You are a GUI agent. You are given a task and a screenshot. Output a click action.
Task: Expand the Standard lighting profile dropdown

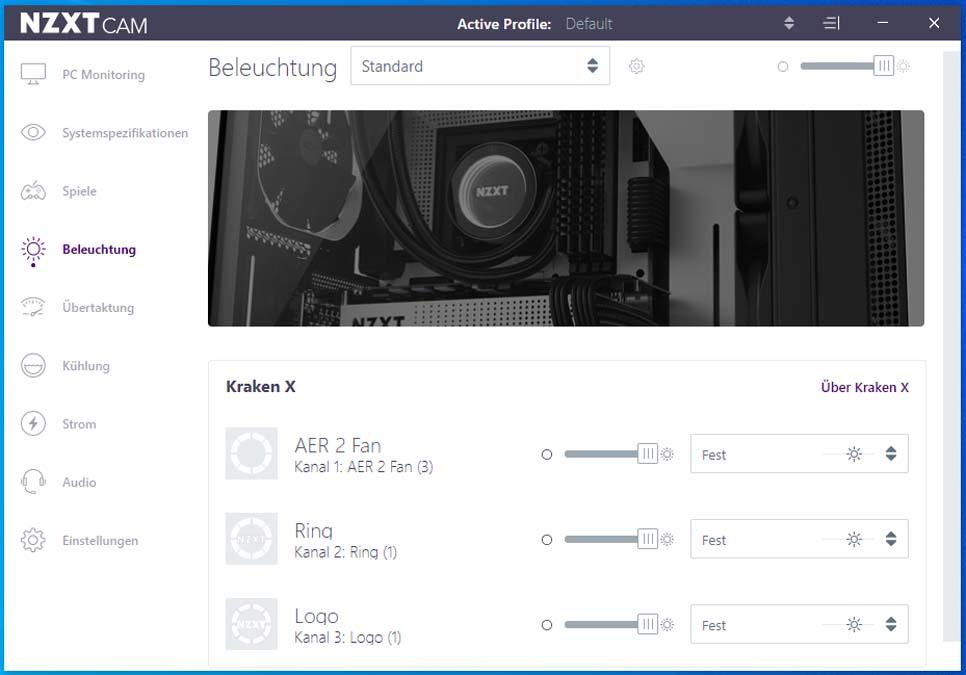click(x=480, y=67)
